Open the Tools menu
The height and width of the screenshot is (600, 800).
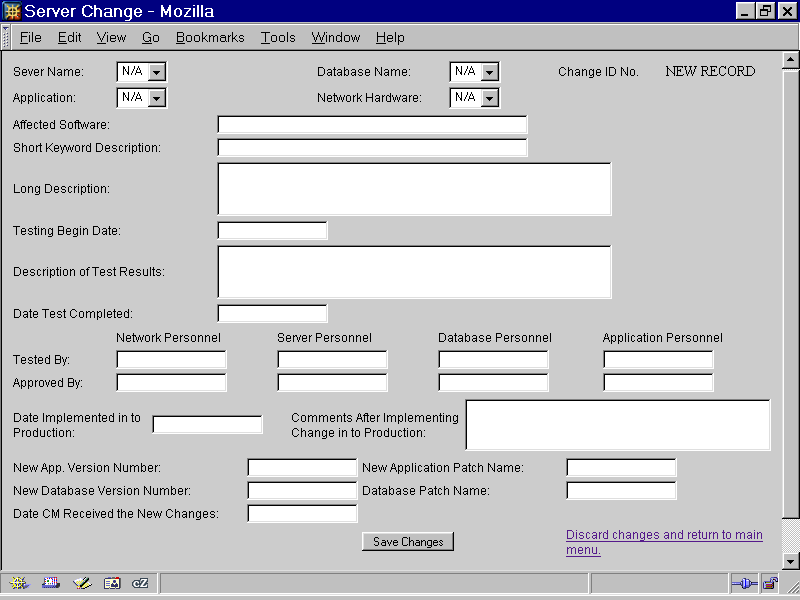[278, 37]
